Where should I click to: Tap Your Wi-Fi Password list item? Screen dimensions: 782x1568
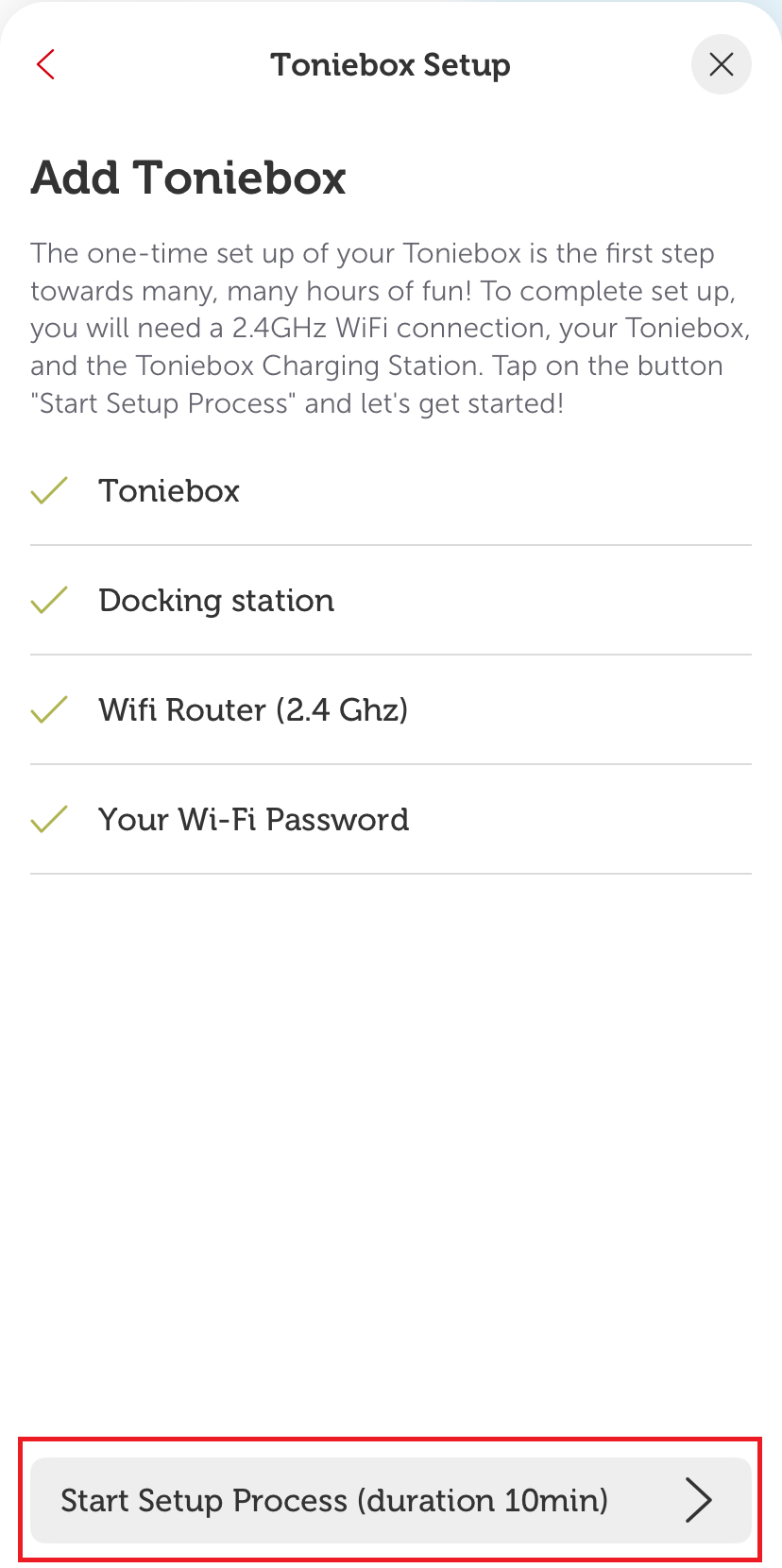coord(253,820)
